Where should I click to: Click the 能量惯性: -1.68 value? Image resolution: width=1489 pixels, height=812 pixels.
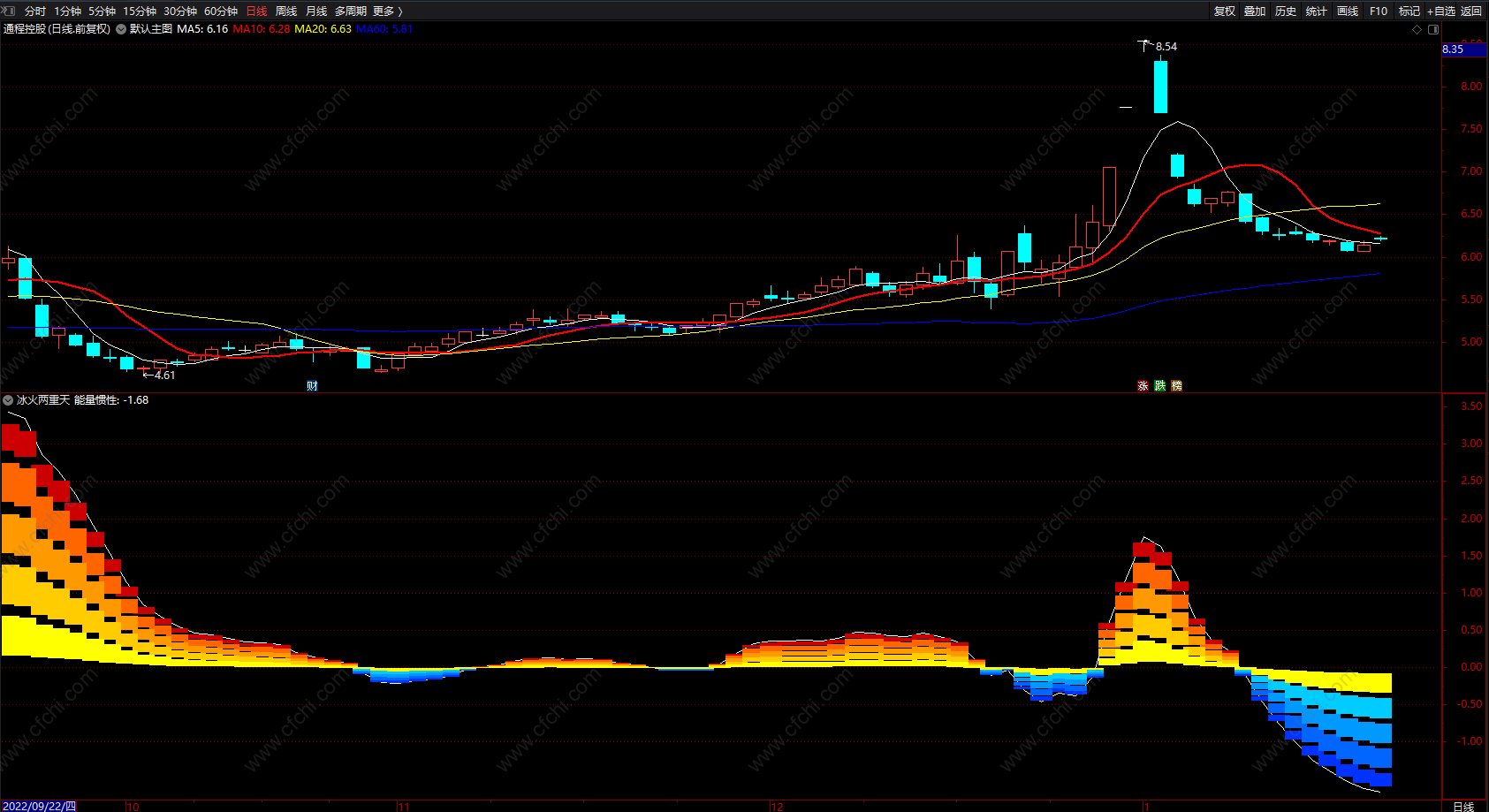(x=111, y=400)
